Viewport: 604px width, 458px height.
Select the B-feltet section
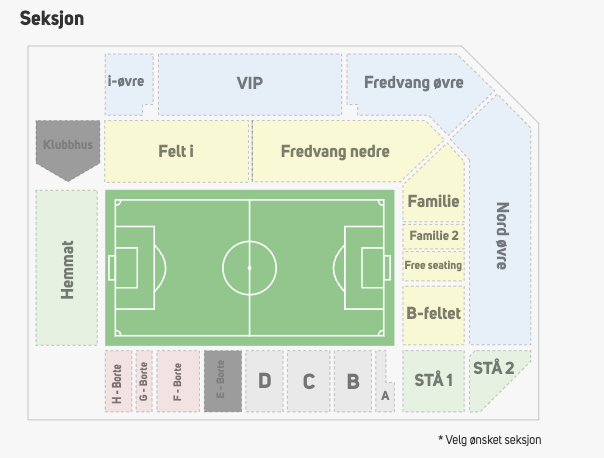pyautogui.click(x=433, y=313)
